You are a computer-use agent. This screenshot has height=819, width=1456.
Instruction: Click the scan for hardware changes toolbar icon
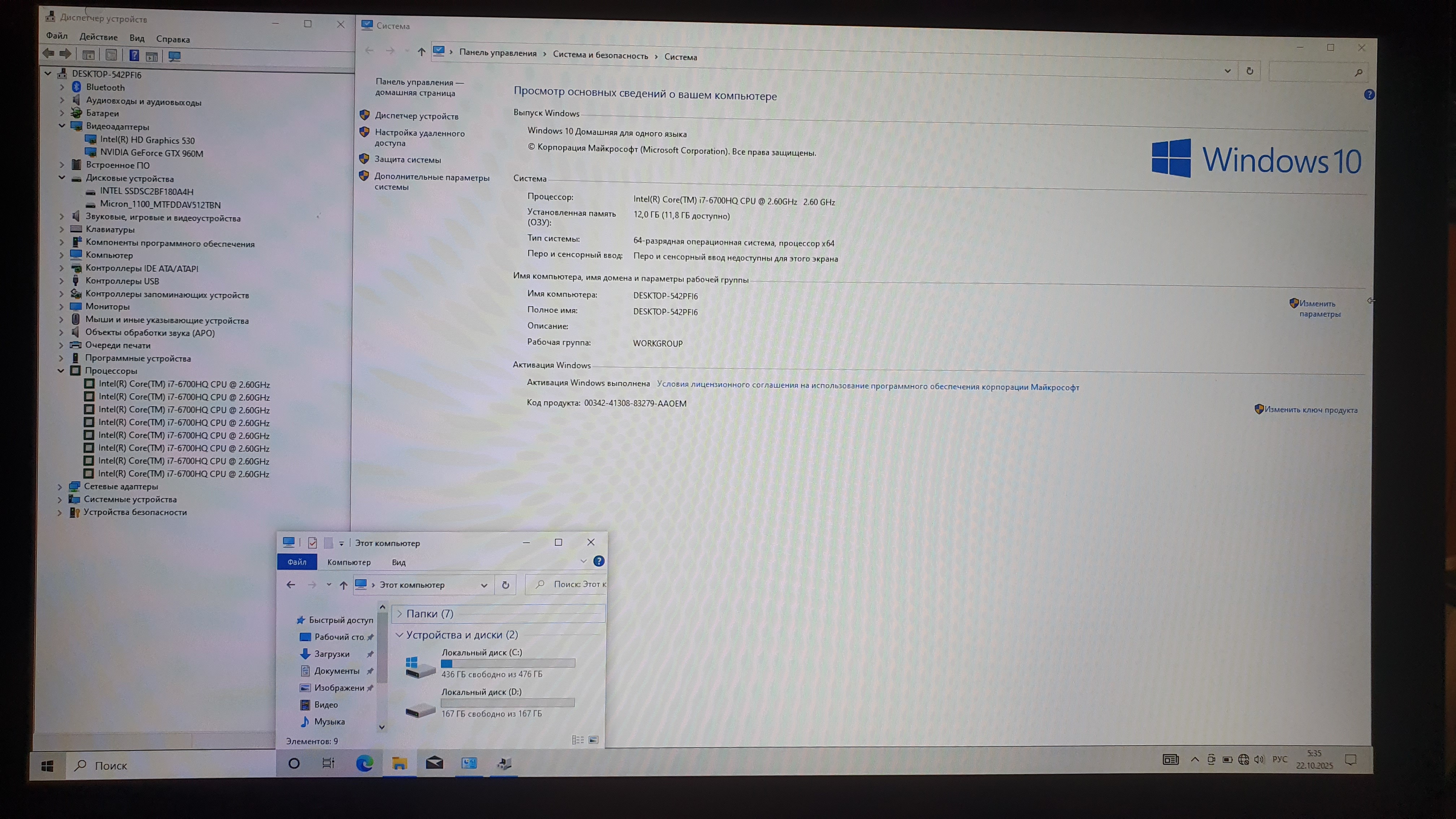[175, 57]
